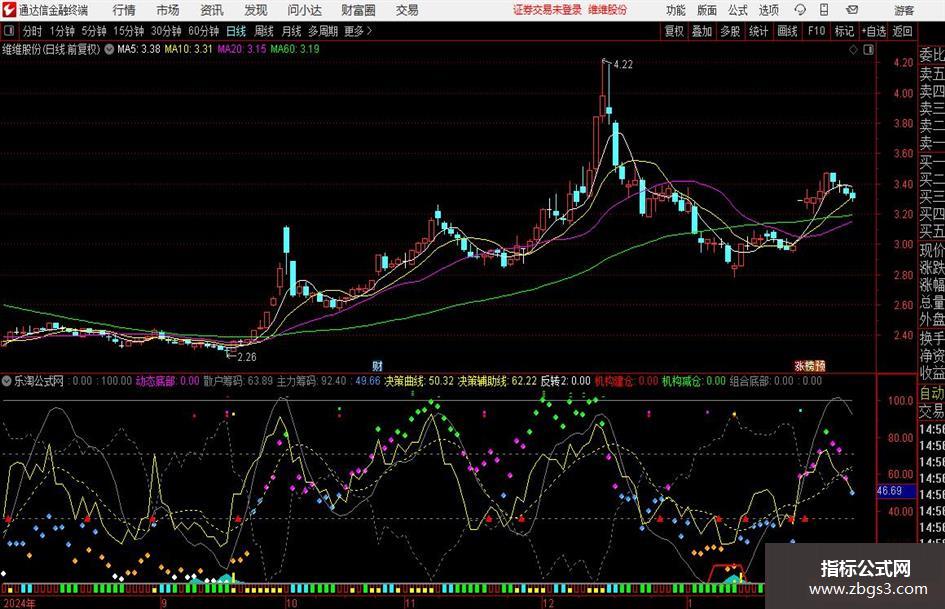Switch to the 30分钟 period tab

tap(166, 31)
